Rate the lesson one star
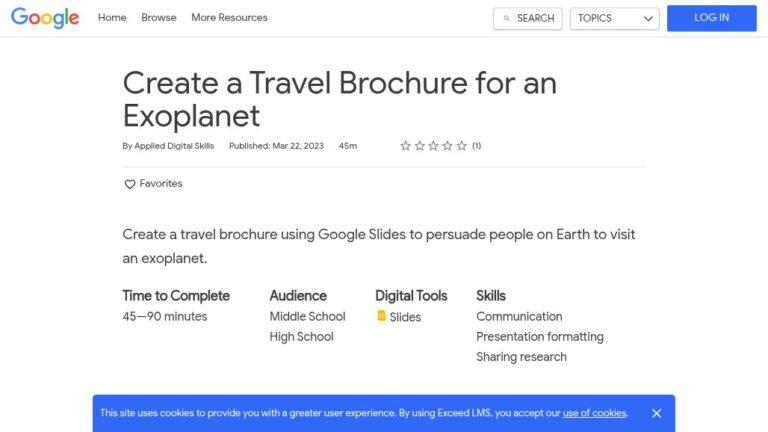Viewport: 768px width, 432px height. point(405,146)
